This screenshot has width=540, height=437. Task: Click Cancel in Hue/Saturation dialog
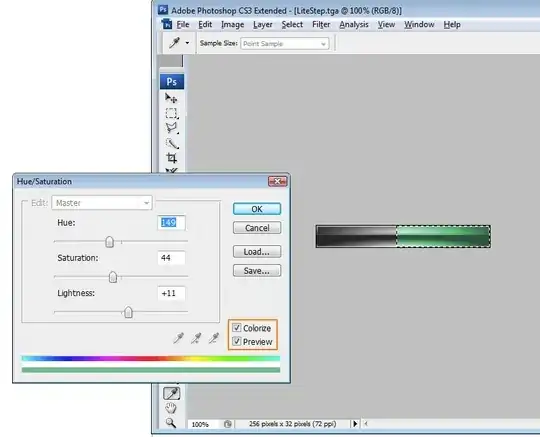point(257,228)
